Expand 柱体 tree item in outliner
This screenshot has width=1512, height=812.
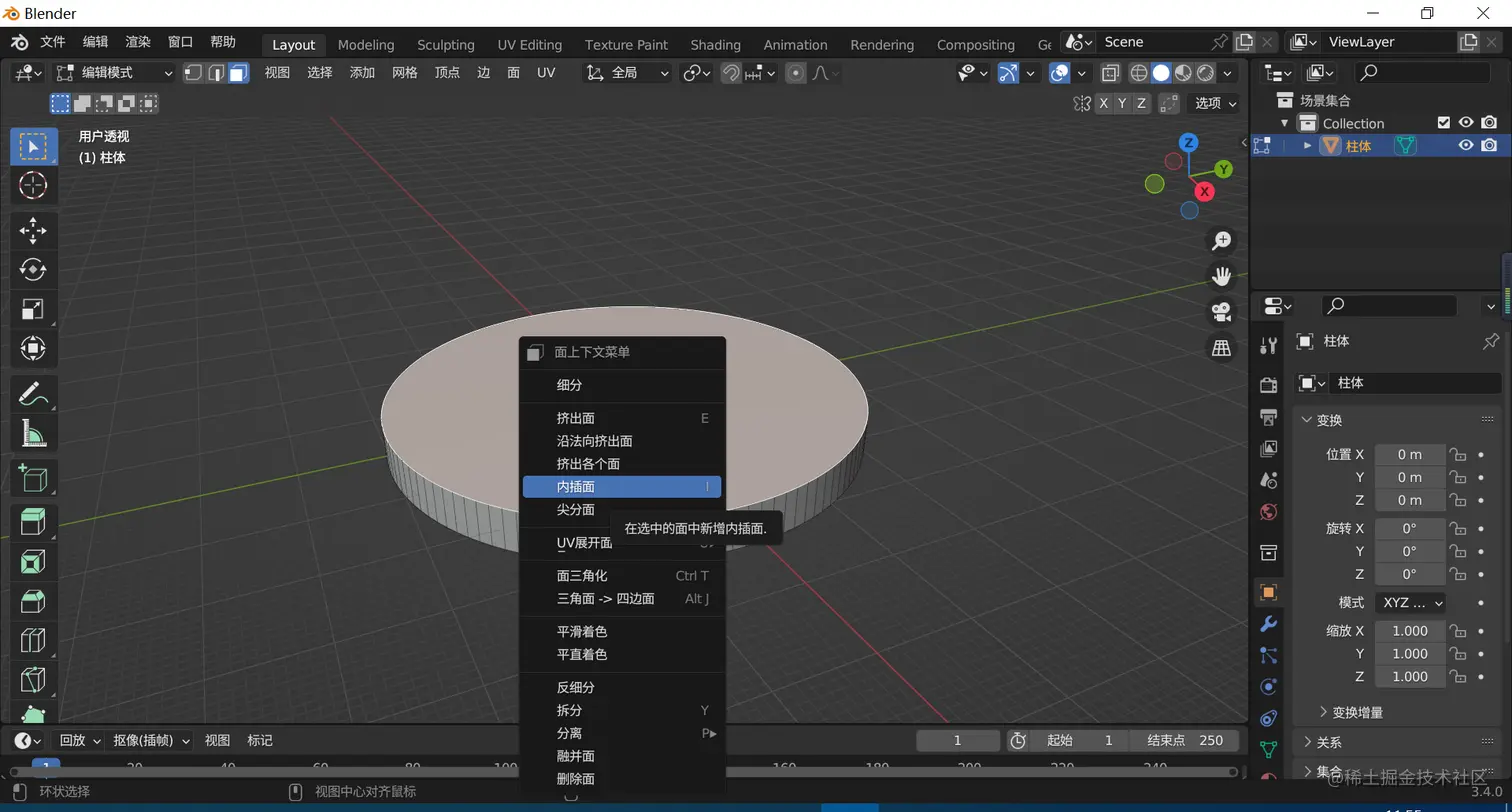pos(1307,145)
